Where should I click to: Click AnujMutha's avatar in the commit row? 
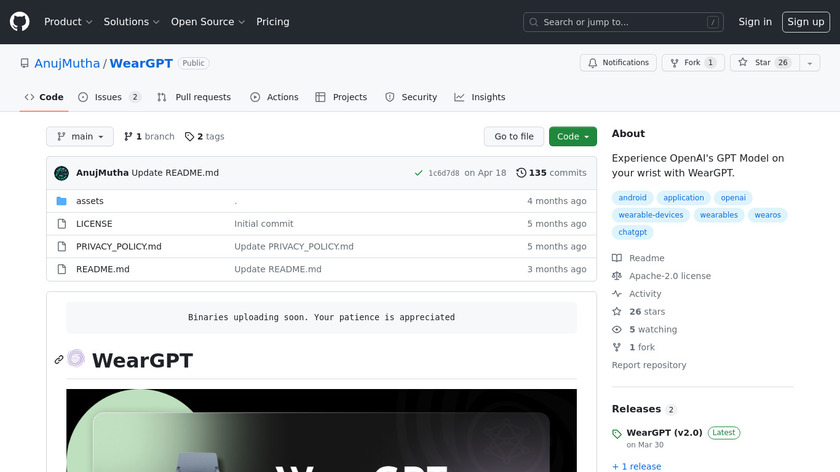click(x=61, y=173)
